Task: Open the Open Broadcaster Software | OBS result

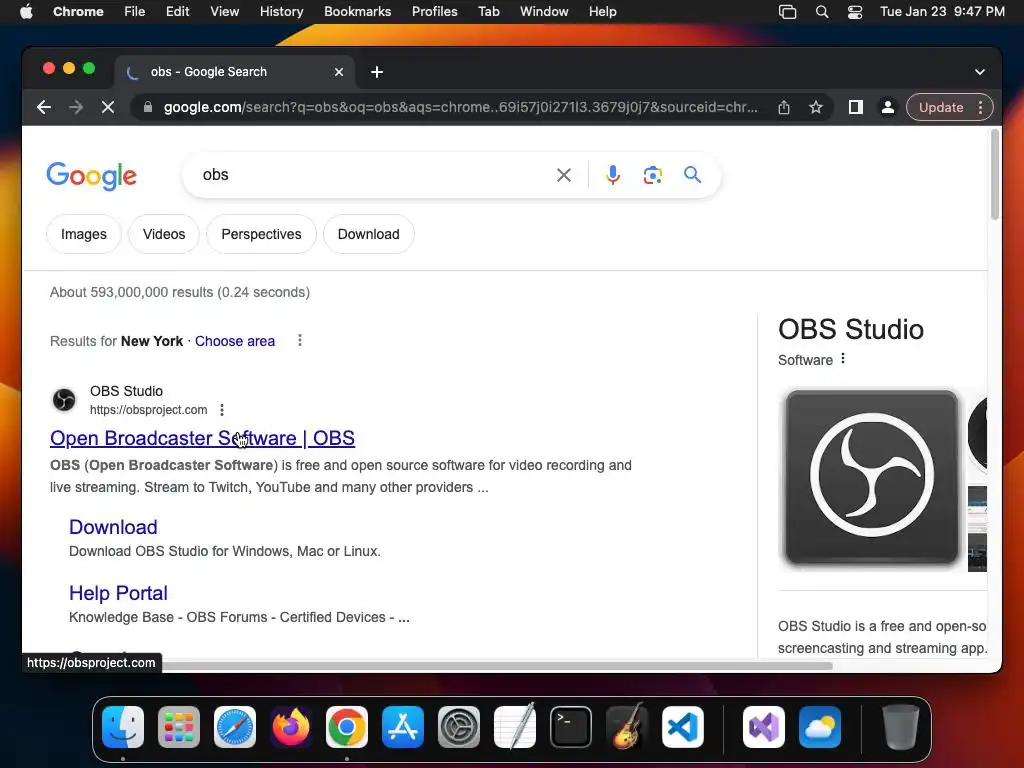Action: tap(202, 438)
